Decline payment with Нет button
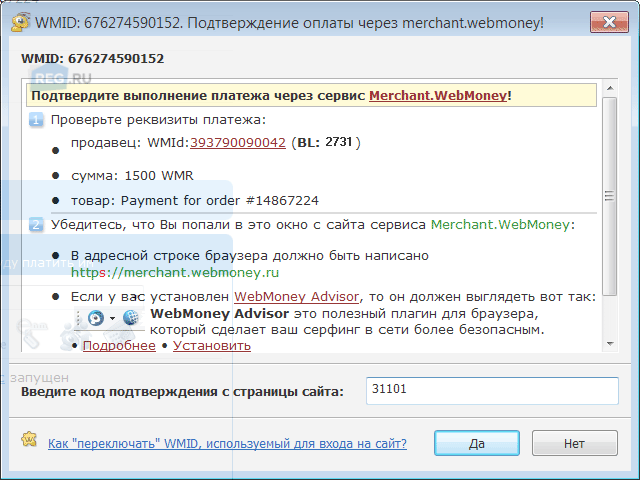This screenshot has height=480, width=640. pos(574,443)
